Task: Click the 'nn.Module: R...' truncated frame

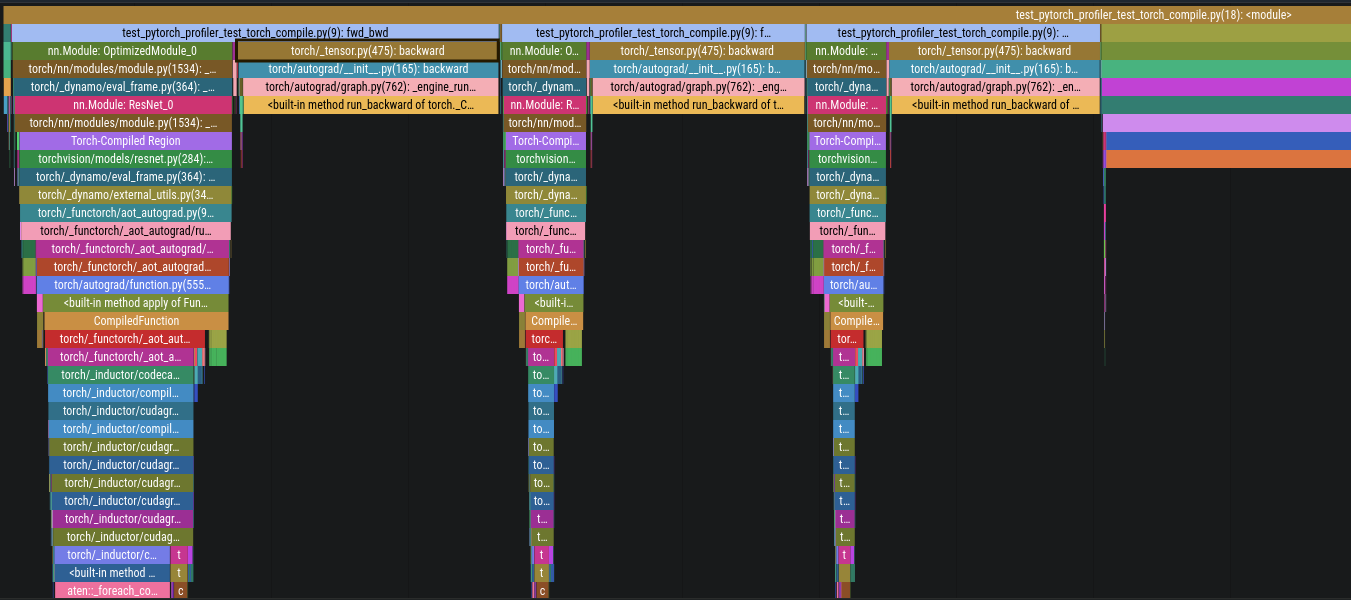Action: click(544, 105)
